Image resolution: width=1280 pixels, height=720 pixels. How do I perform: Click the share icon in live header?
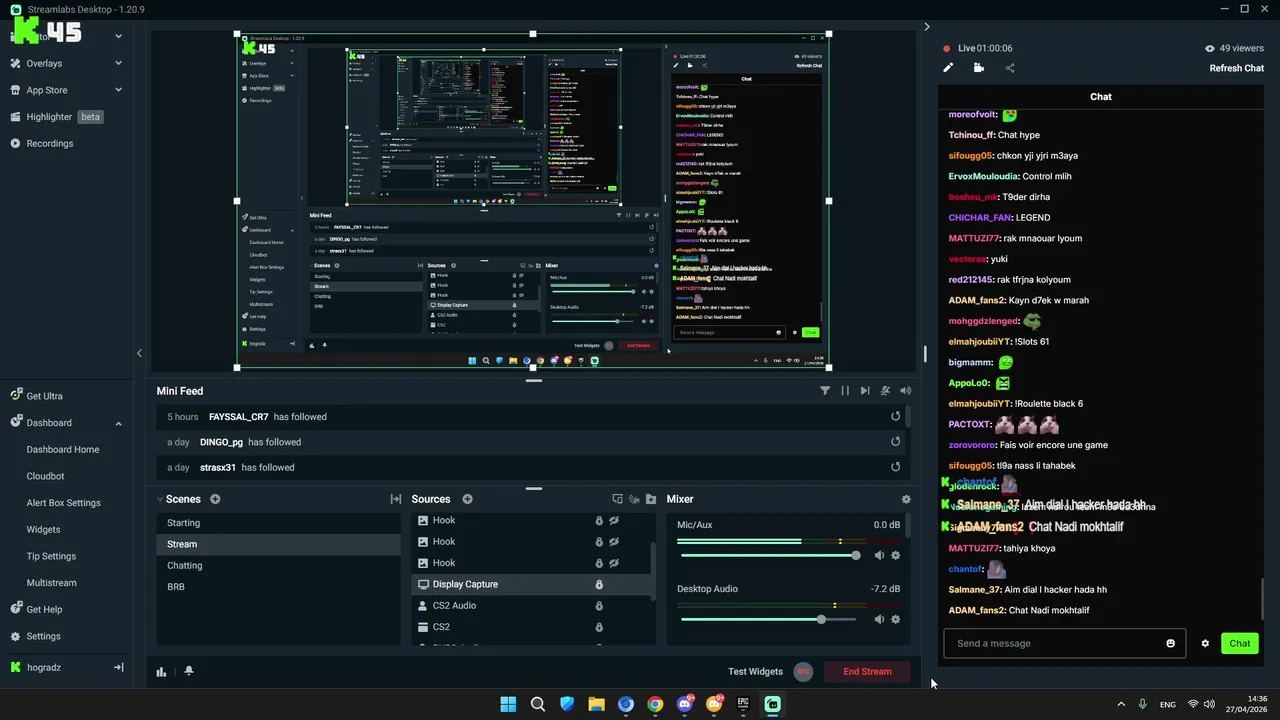click(1009, 68)
